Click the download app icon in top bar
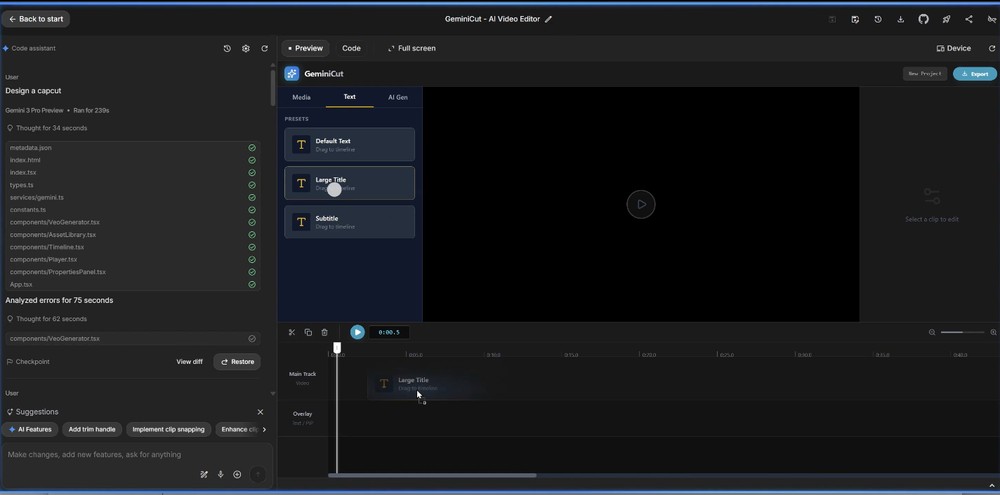The width and height of the screenshot is (1000, 495). [x=900, y=19]
